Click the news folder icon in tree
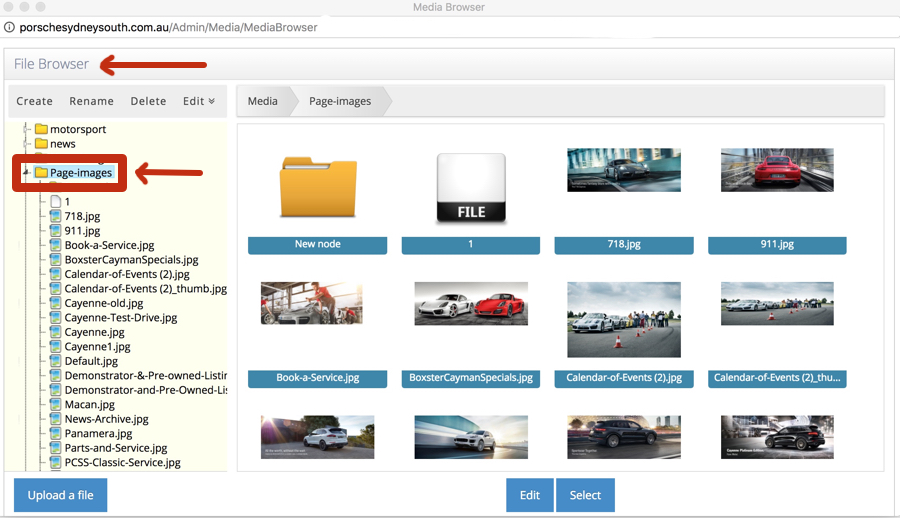Viewport: 900px width, 518px height. [41, 144]
